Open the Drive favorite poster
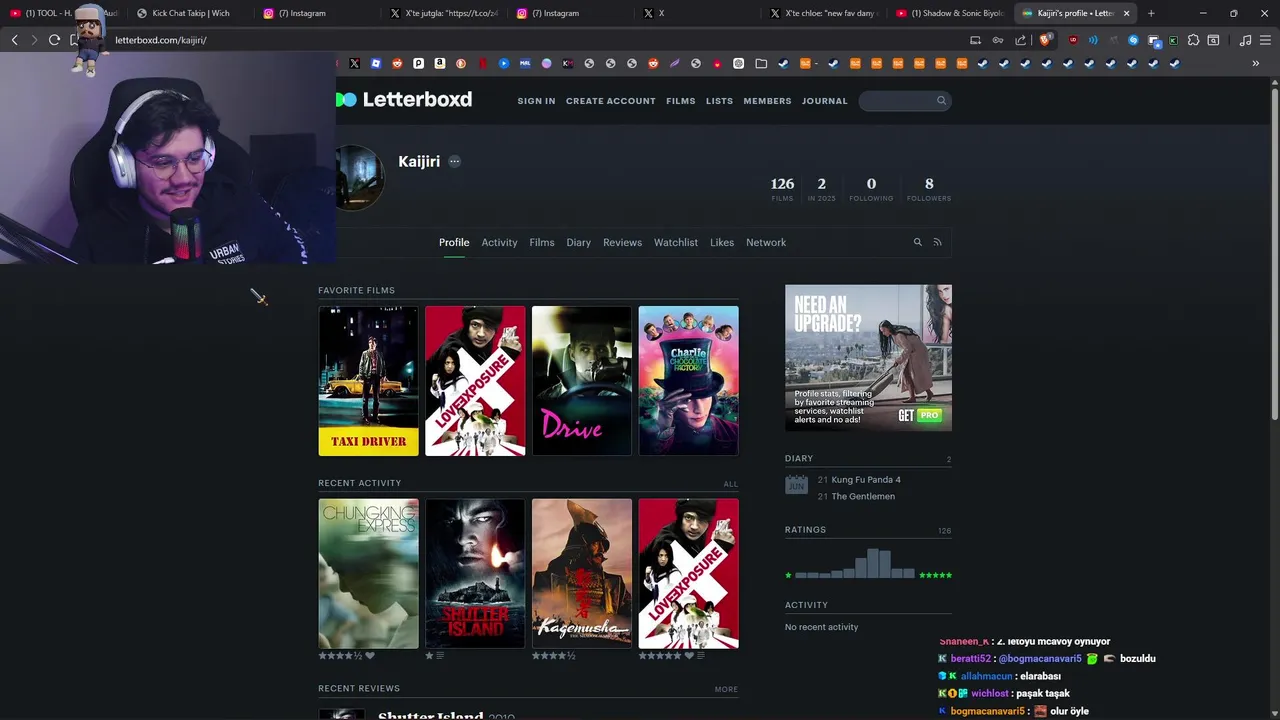 [x=582, y=381]
